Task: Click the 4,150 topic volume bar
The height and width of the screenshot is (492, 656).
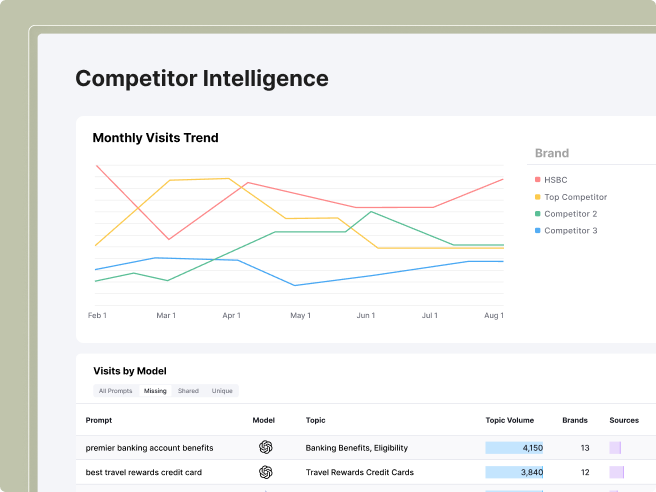Action: click(515, 448)
